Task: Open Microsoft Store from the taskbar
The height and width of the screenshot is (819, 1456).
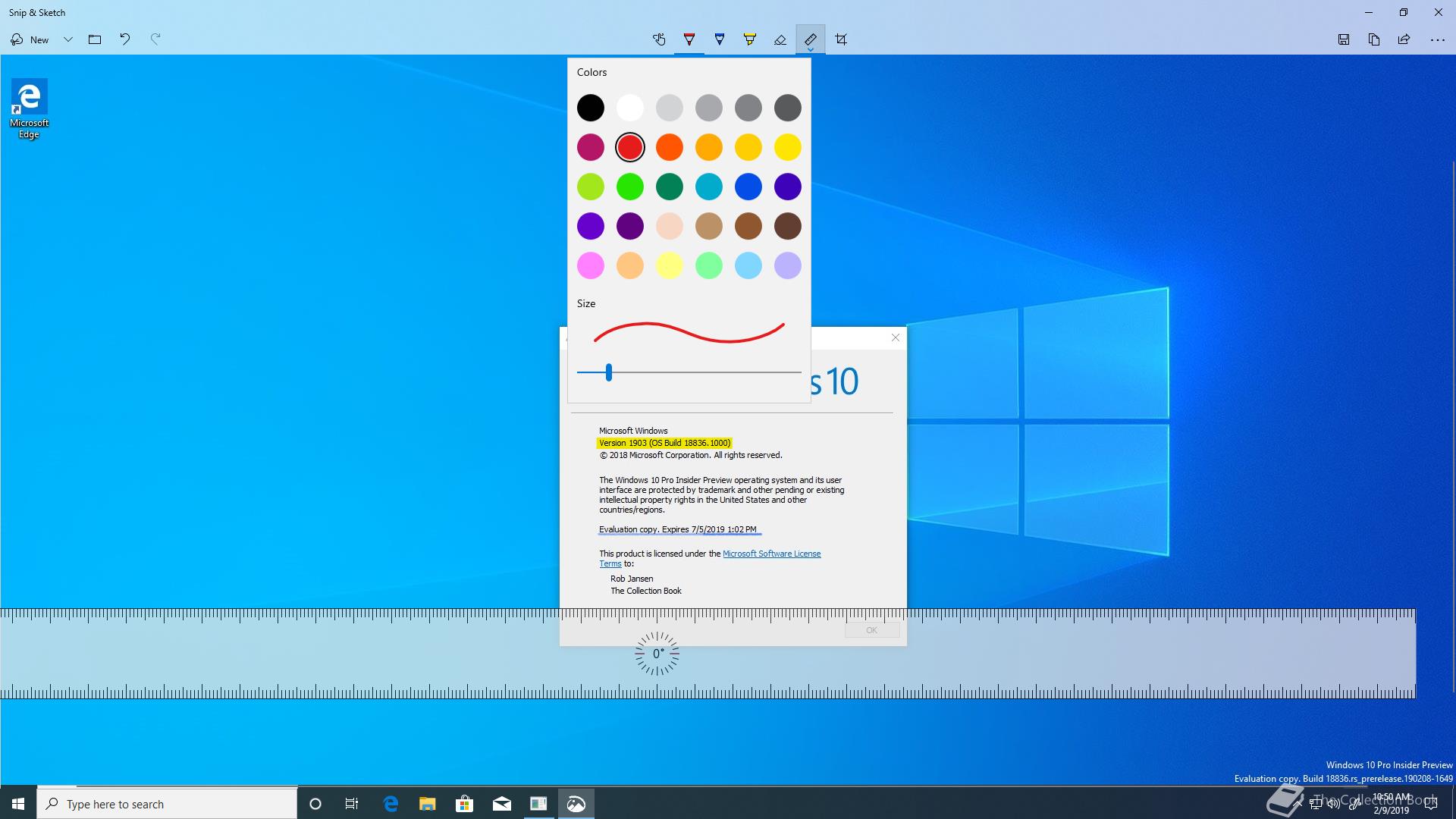Action: 464,804
